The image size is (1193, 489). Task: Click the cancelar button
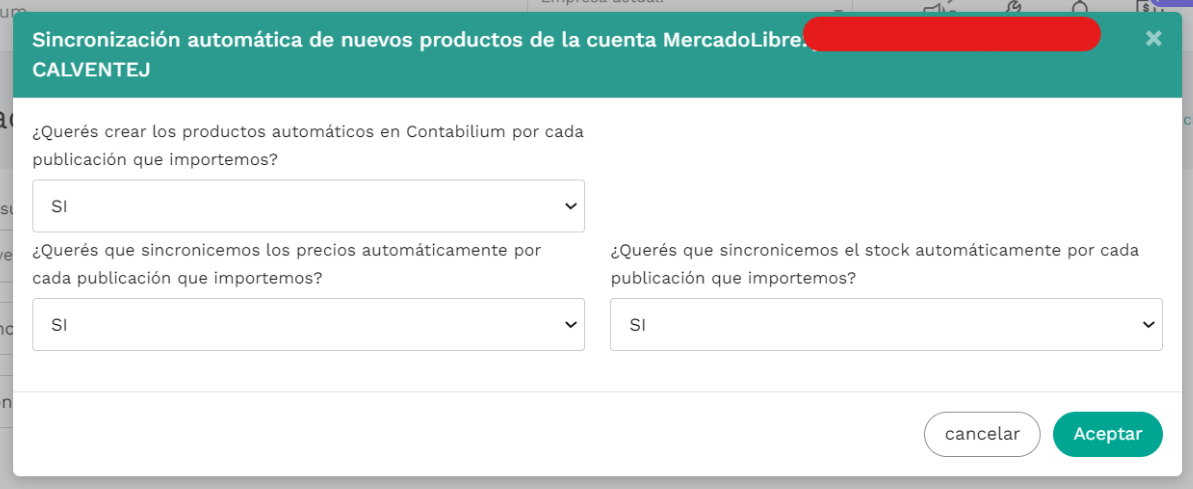pos(982,434)
